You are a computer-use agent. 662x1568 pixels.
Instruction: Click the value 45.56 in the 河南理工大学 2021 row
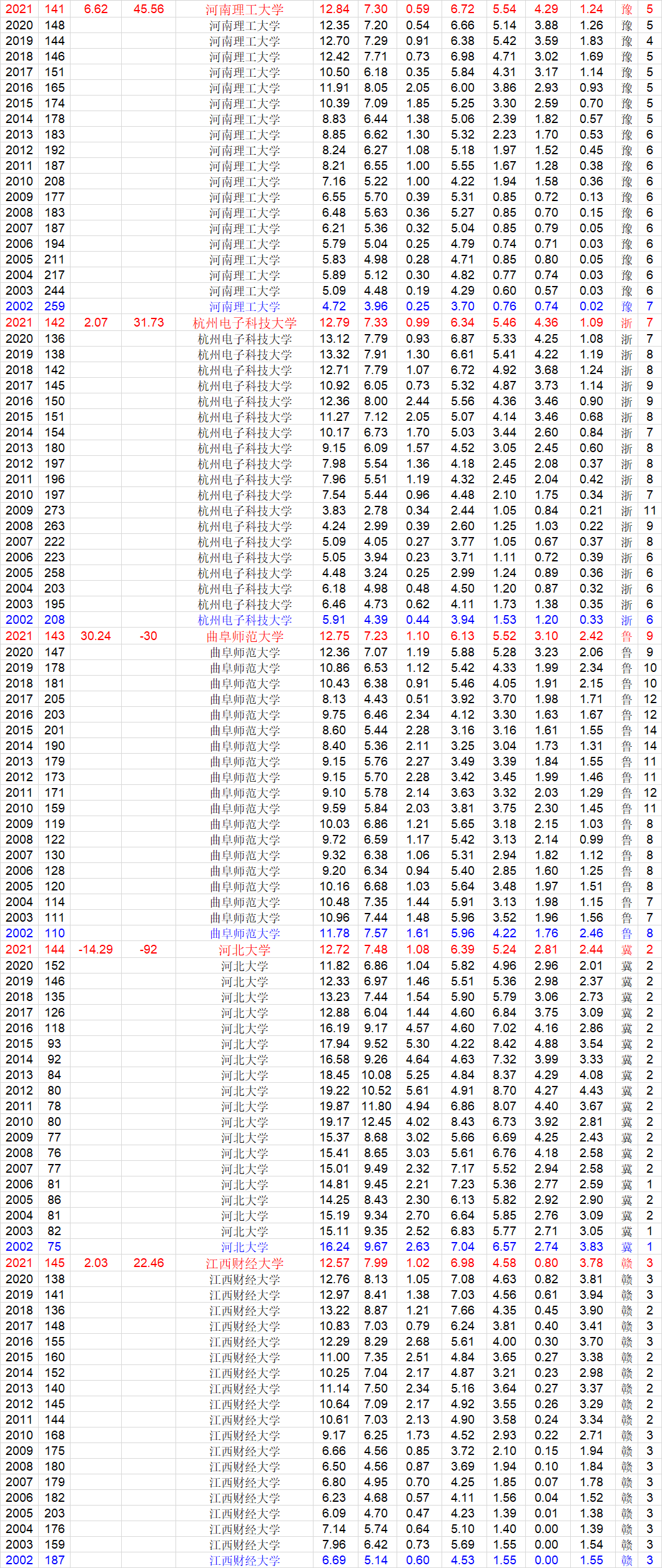(x=149, y=9)
